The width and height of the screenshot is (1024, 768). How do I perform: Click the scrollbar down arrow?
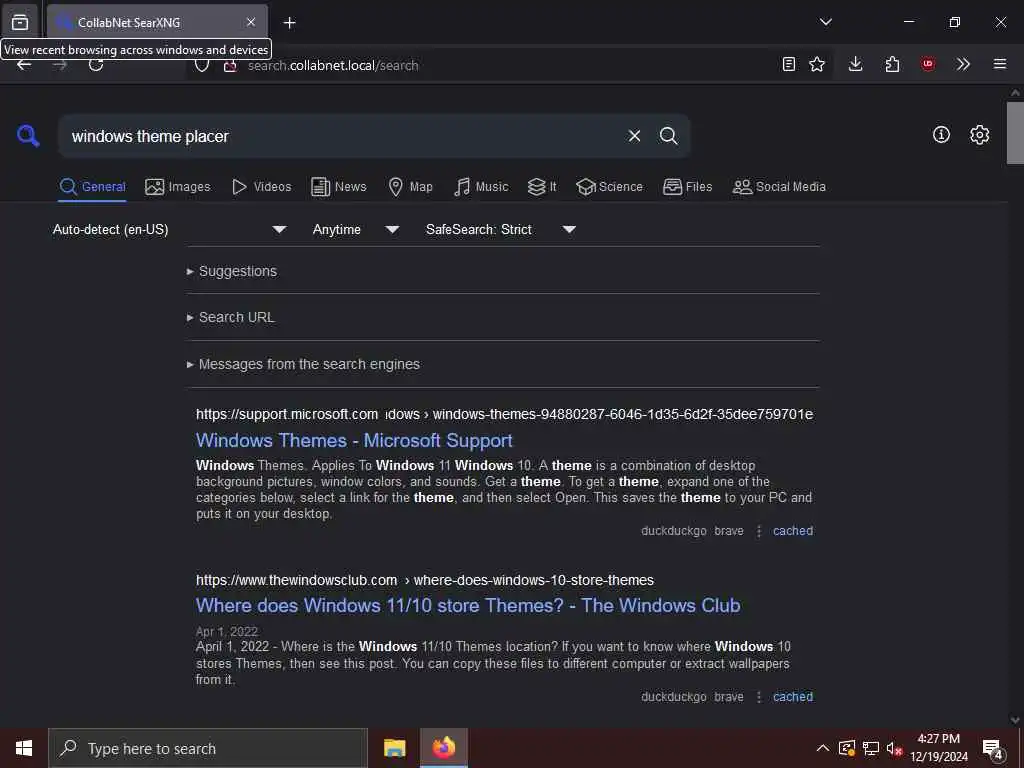(x=1015, y=720)
